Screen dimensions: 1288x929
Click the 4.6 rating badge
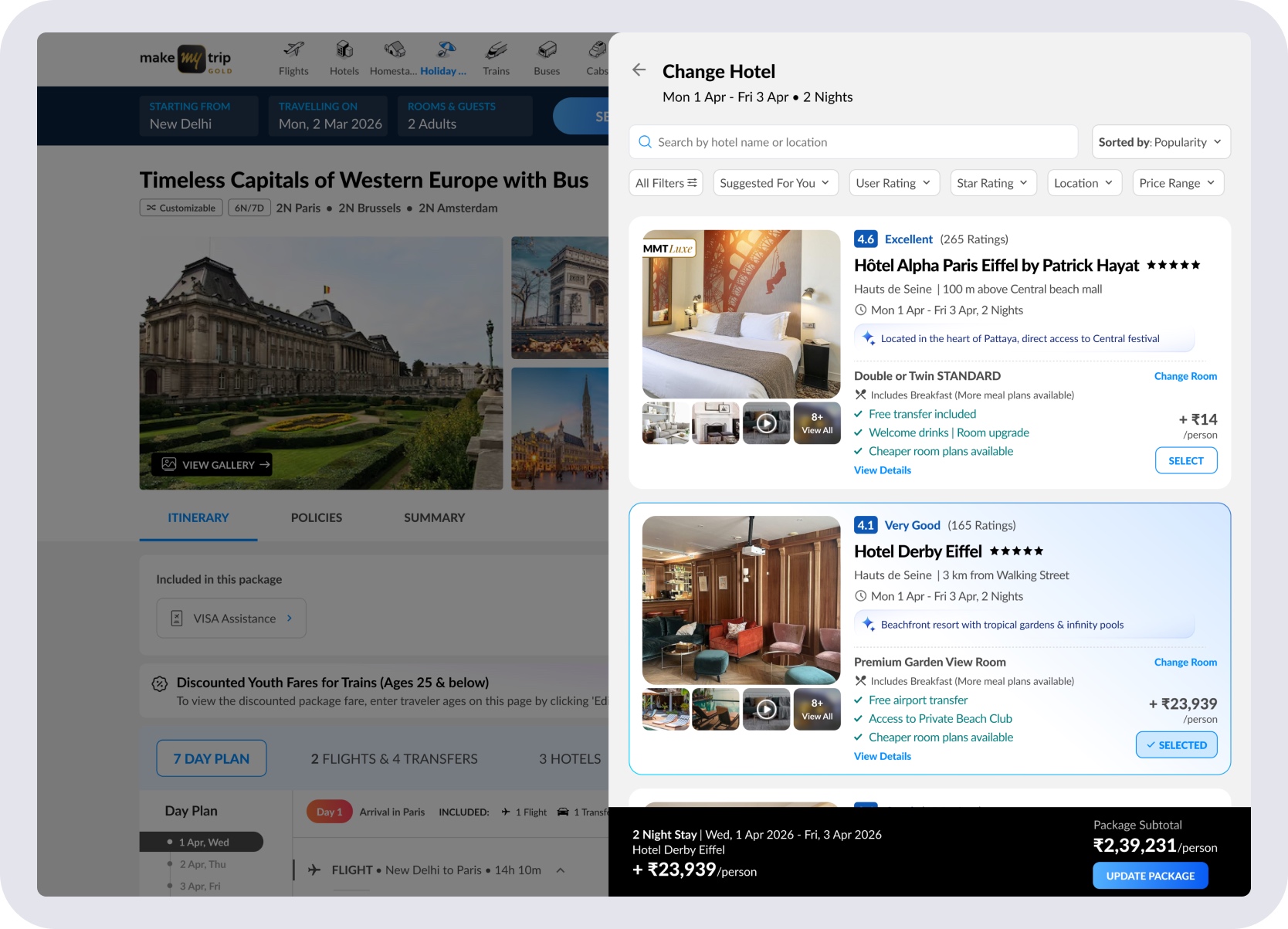[x=866, y=239]
